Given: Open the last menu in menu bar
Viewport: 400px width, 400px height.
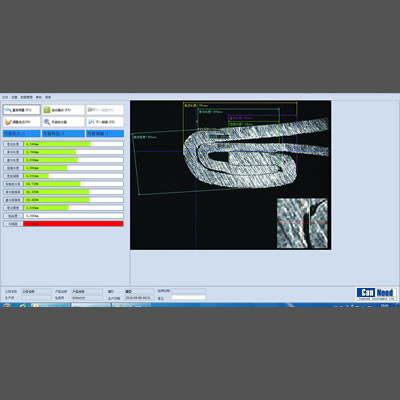Looking at the screenshot, I should tap(48, 97).
